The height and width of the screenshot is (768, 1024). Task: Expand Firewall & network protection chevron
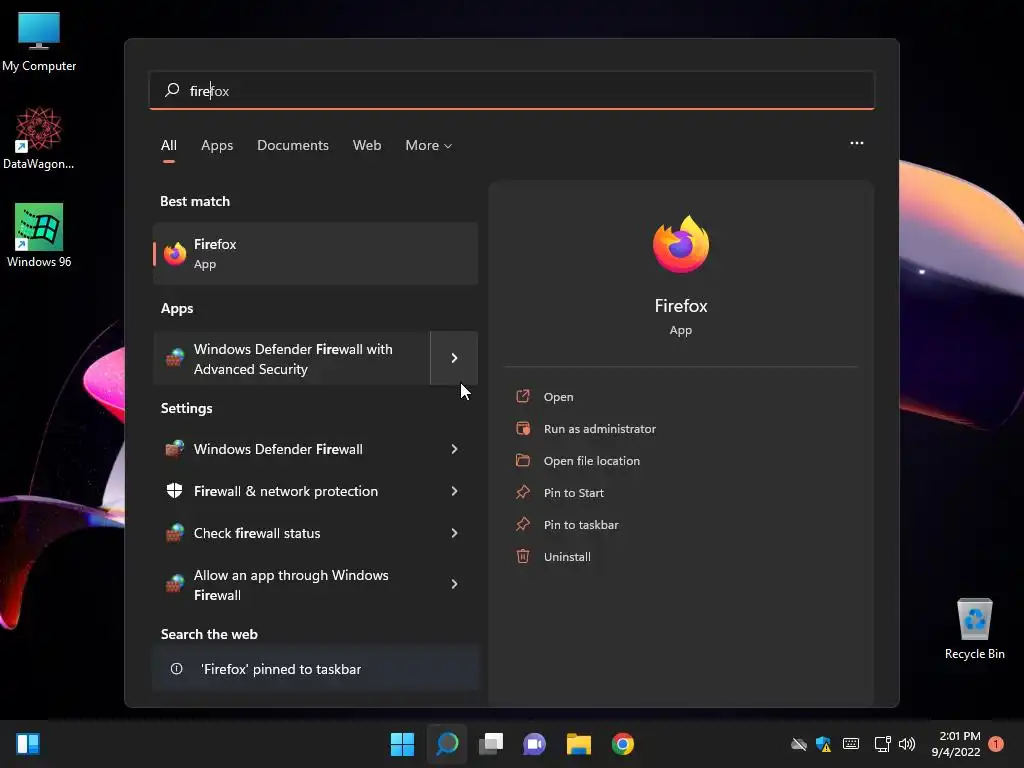click(x=455, y=491)
